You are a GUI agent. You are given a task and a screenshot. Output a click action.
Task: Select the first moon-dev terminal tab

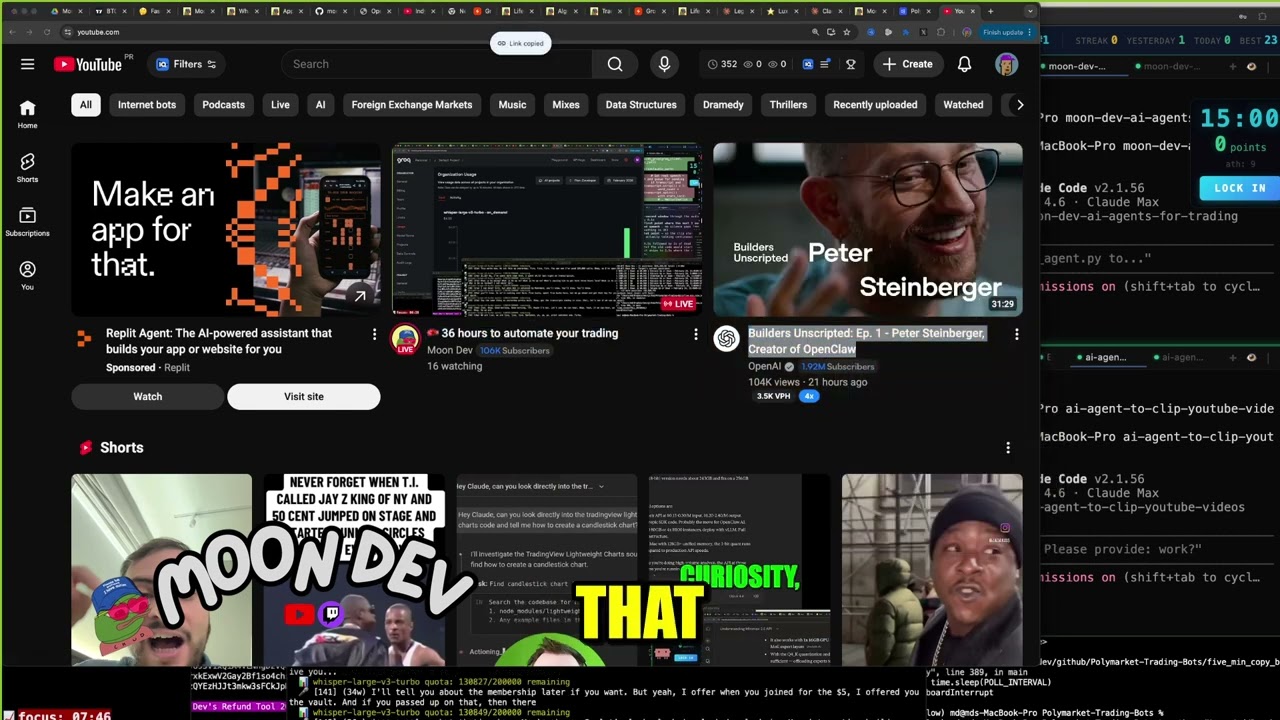click(x=1084, y=67)
